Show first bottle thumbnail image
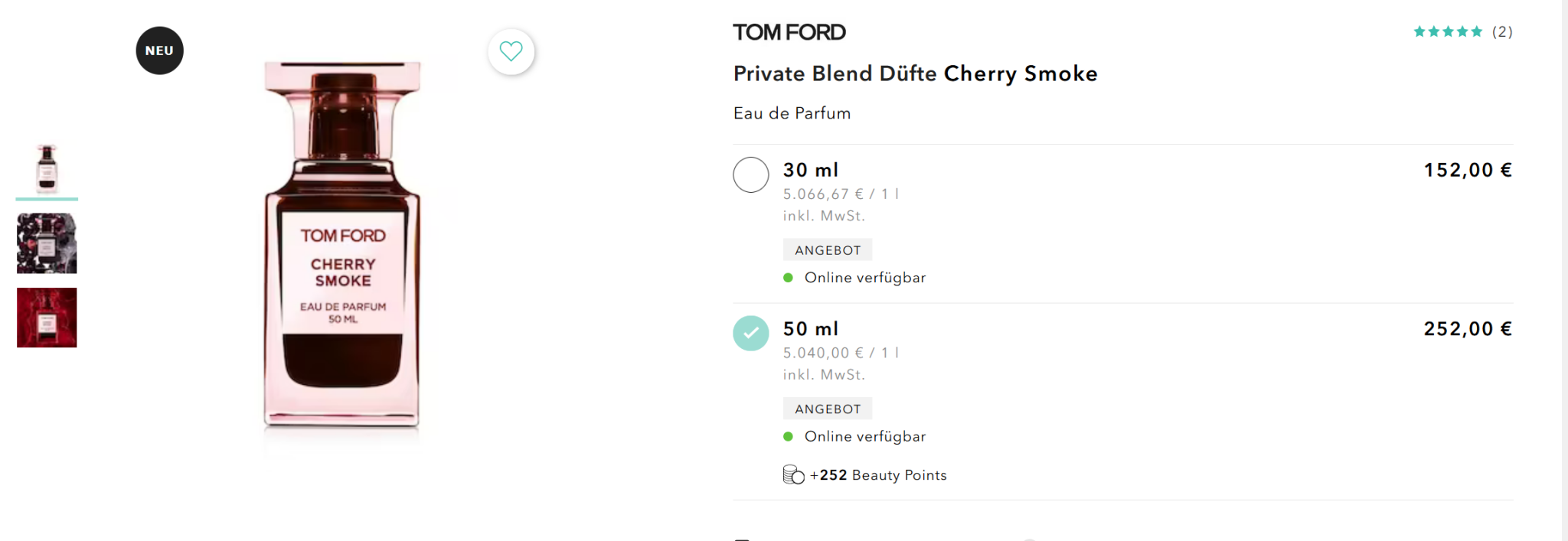Image resolution: width=1568 pixels, height=541 pixels. (x=47, y=168)
